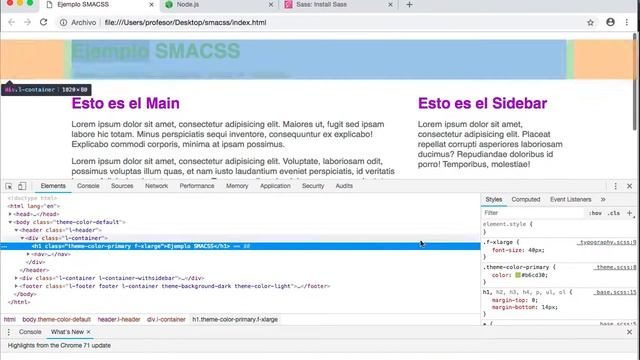This screenshot has width=640, height=360.
Task: Open theme.scss source link
Action: [614, 267]
